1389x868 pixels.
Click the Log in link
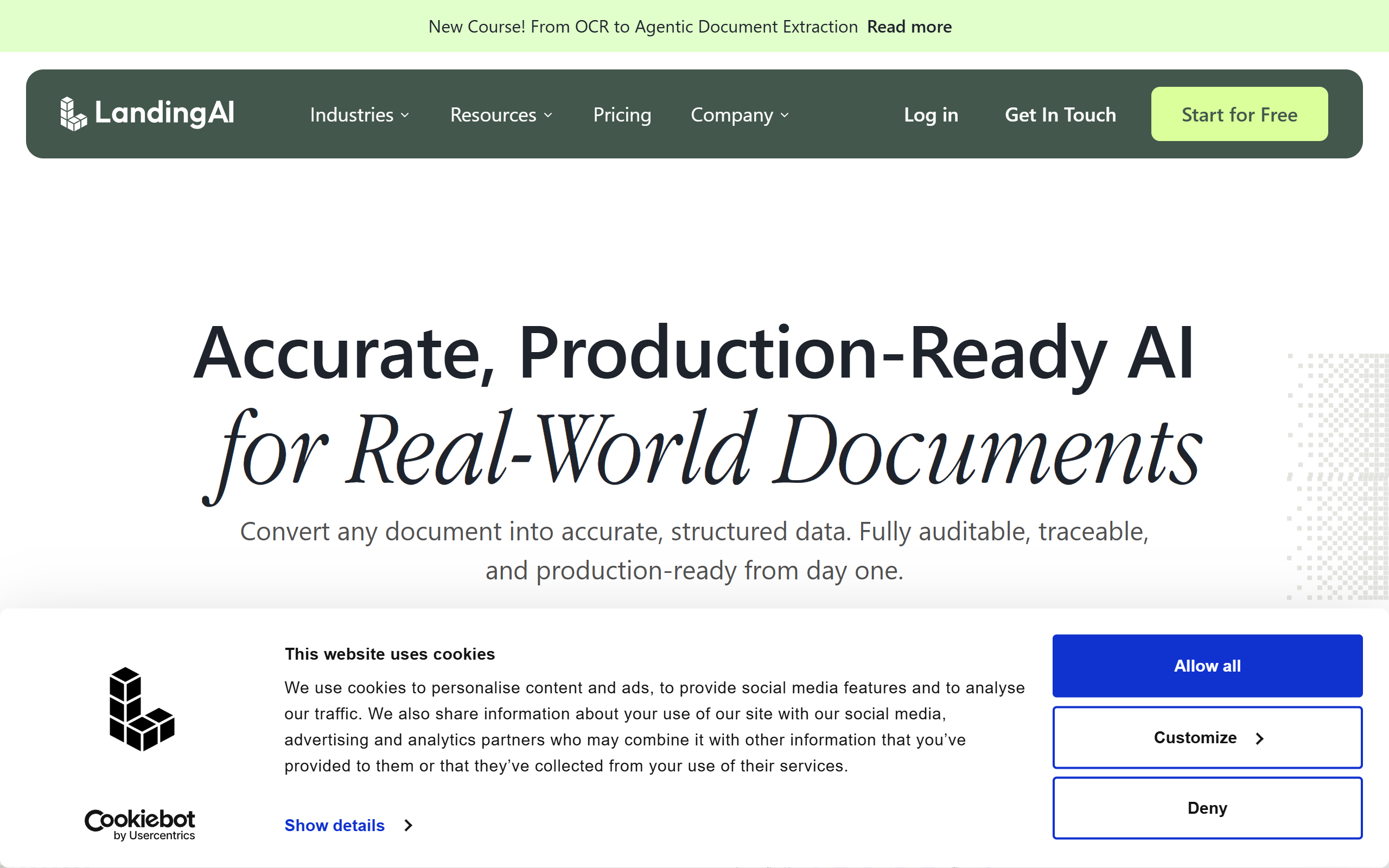931,114
